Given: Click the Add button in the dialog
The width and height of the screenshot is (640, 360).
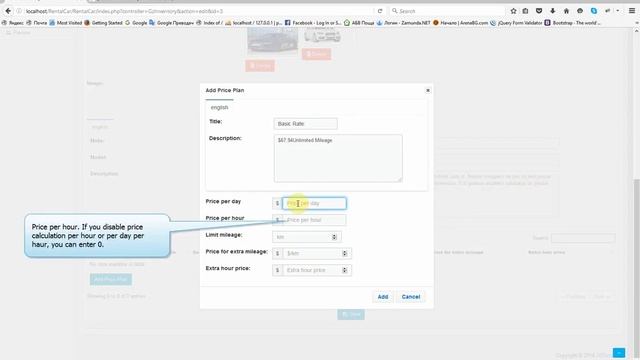Looking at the screenshot, I should (x=383, y=297).
